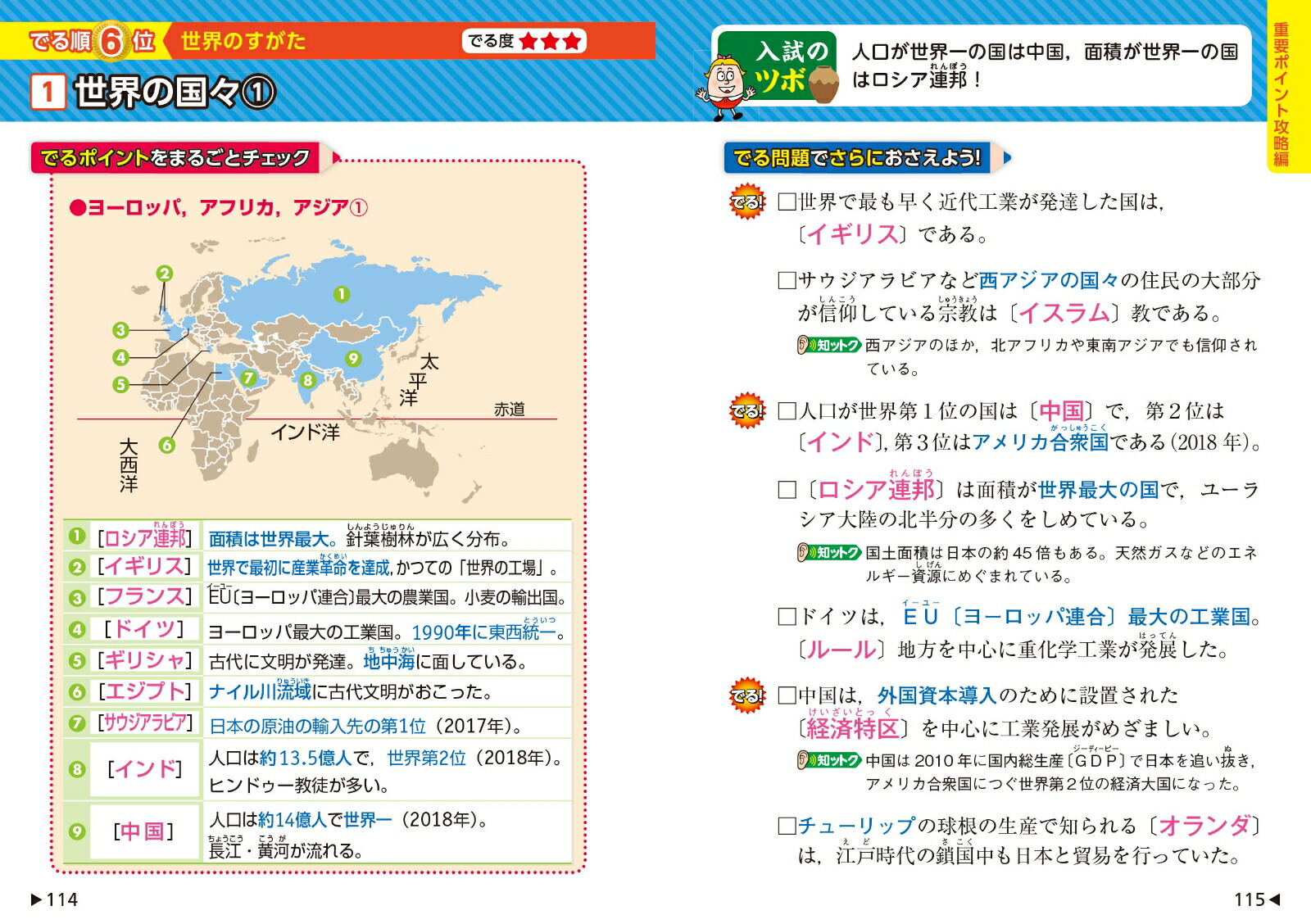
Task: Click でる! burst icon beside 経済特区 question
Action: [x=746, y=696]
